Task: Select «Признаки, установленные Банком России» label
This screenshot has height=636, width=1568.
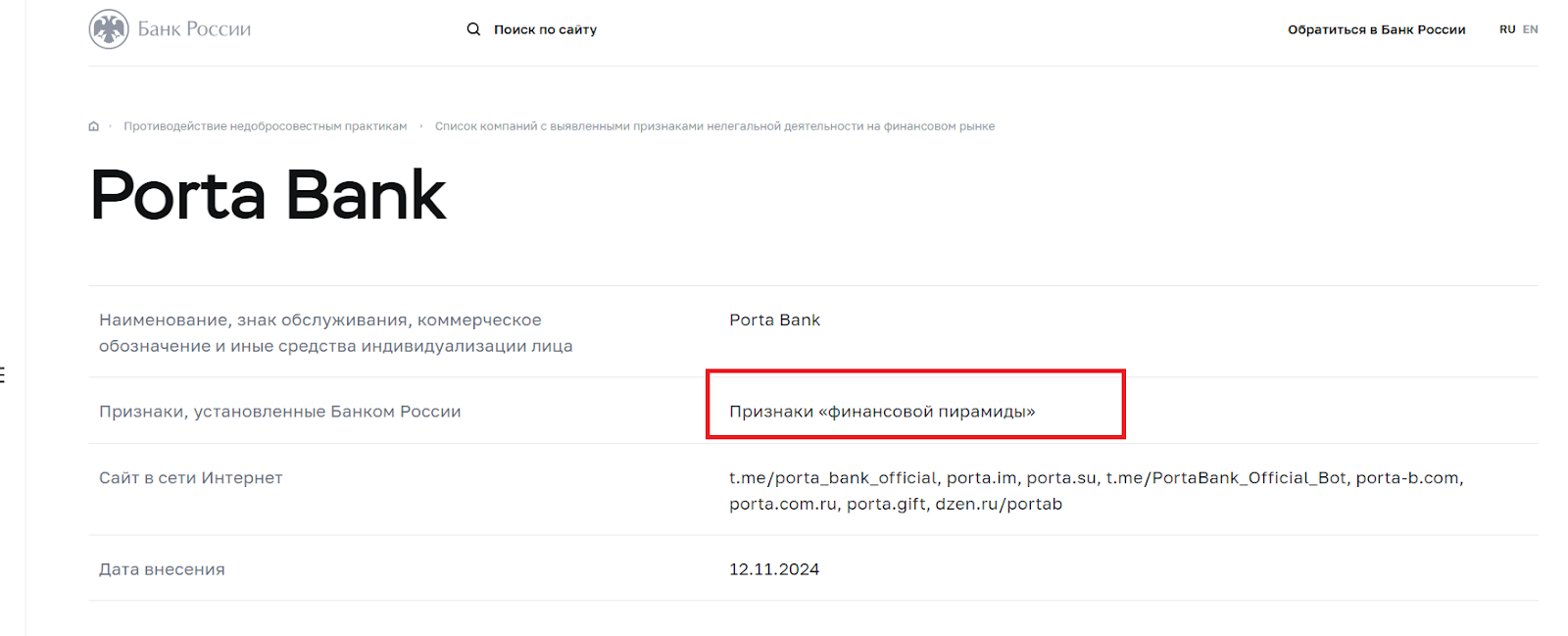Action: (x=279, y=412)
